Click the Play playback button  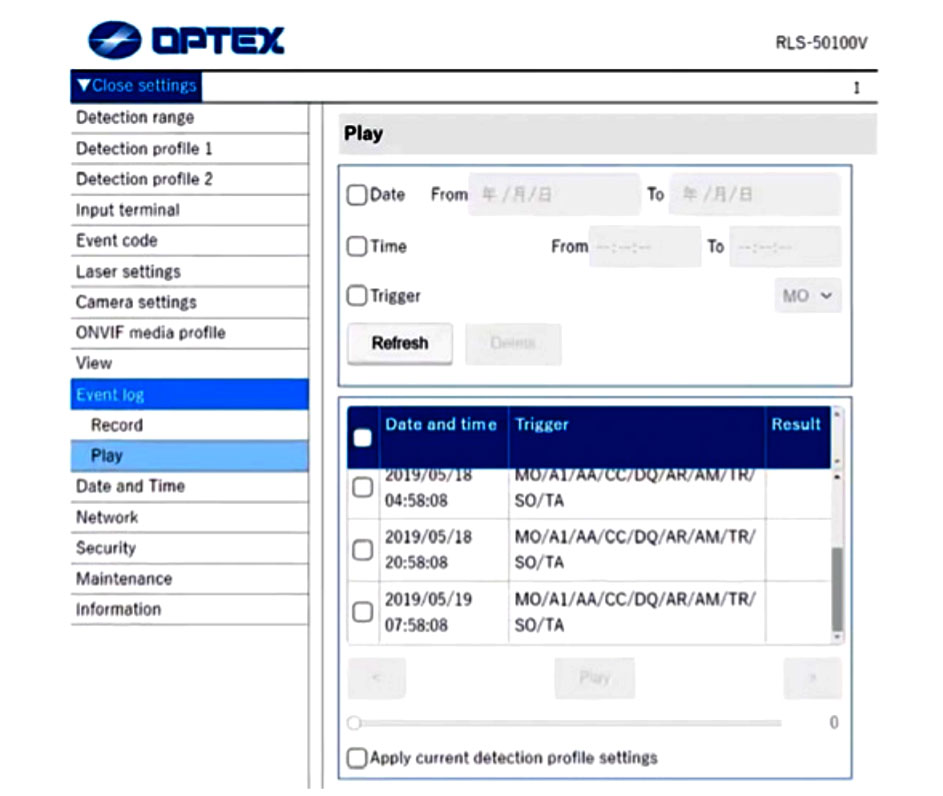pyautogui.click(x=594, y=678)
